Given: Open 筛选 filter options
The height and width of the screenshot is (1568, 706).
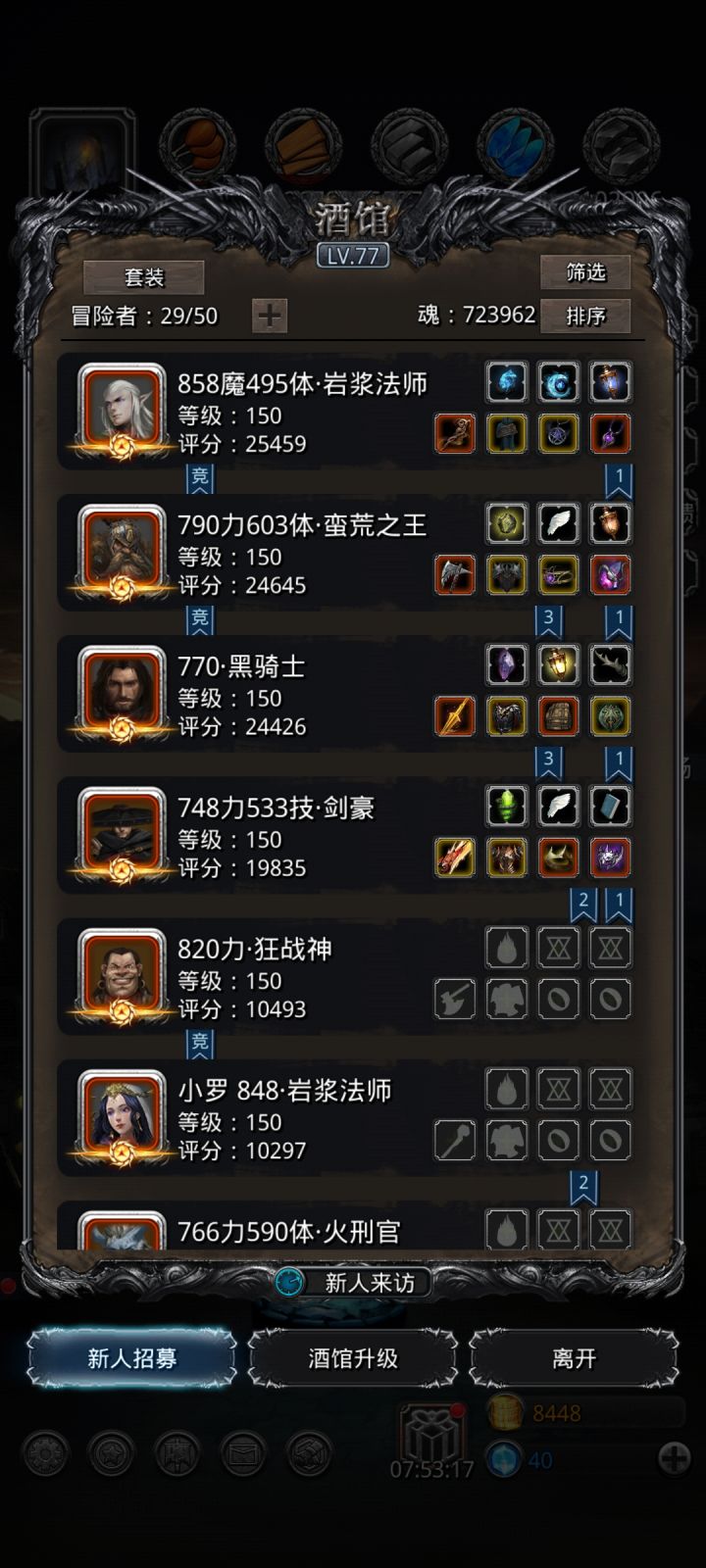Looking at the screenshot, I should point(585,271).
